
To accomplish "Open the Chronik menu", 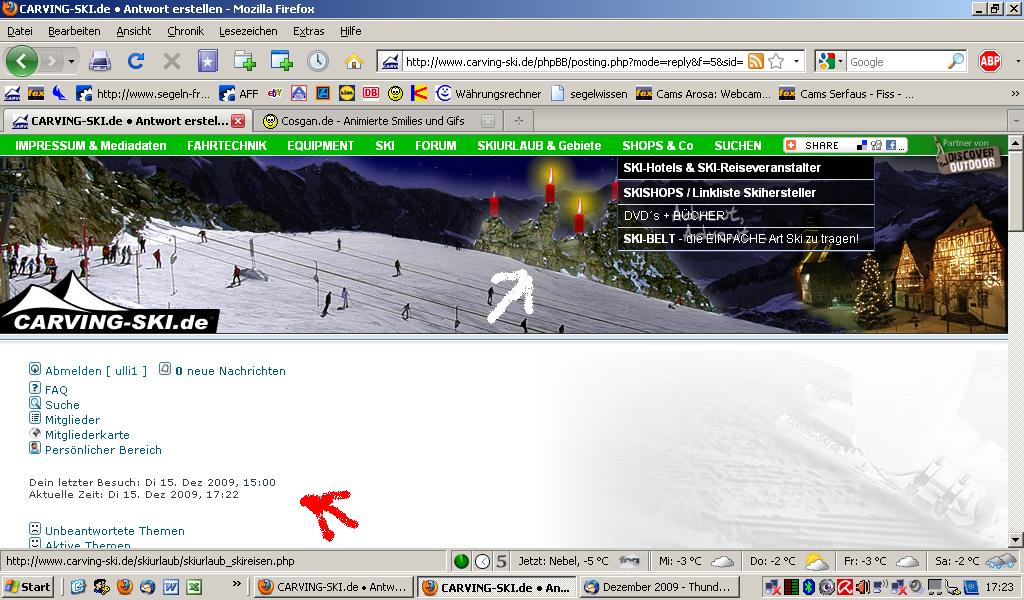I will [x=185, y=31].
